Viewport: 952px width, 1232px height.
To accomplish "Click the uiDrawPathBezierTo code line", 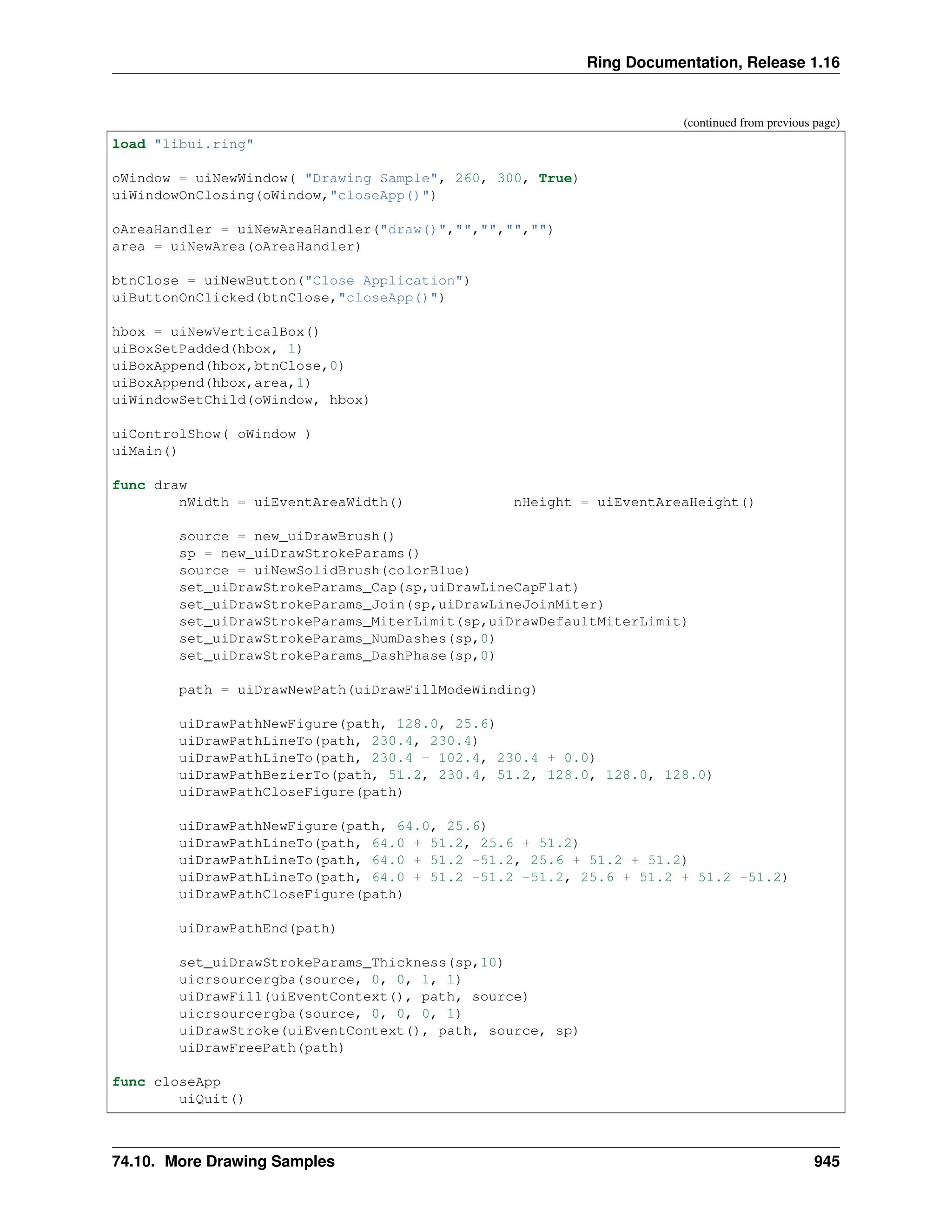I will coord(445,775).
